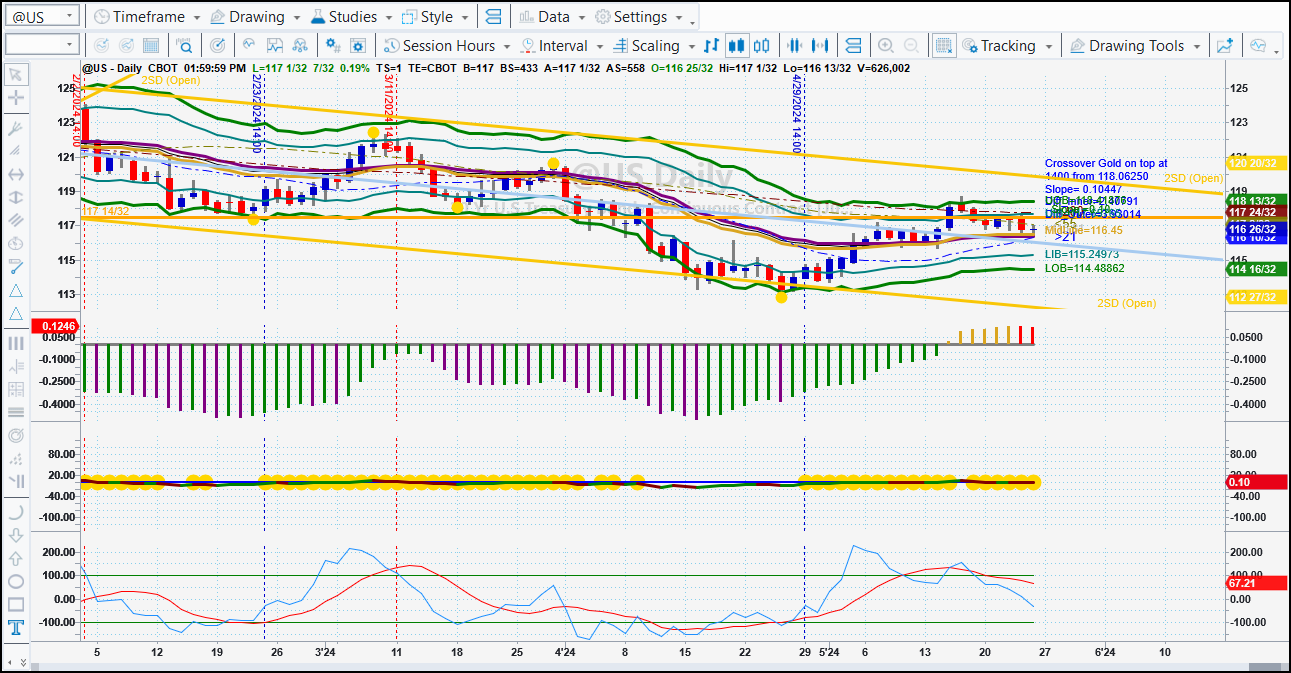This screenshot has width=1291, height=673.
Task: Open the @US symbol combo box
Action: click(x=42, y=16)
